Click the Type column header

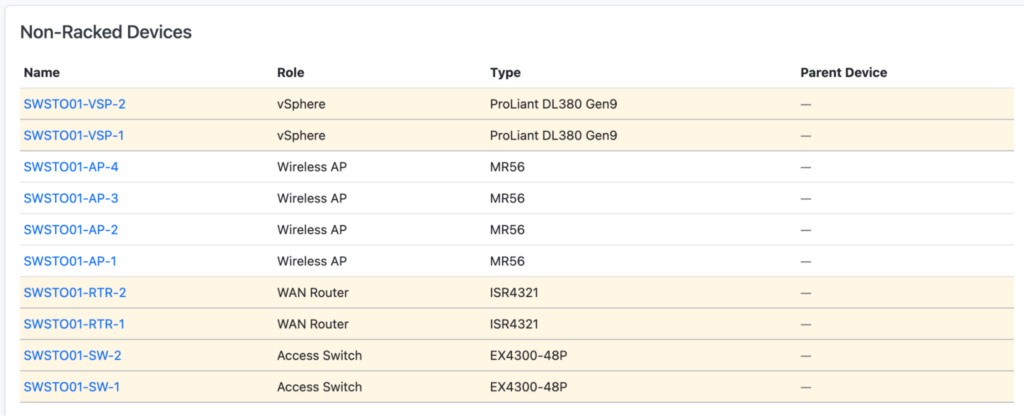(505, 72)
